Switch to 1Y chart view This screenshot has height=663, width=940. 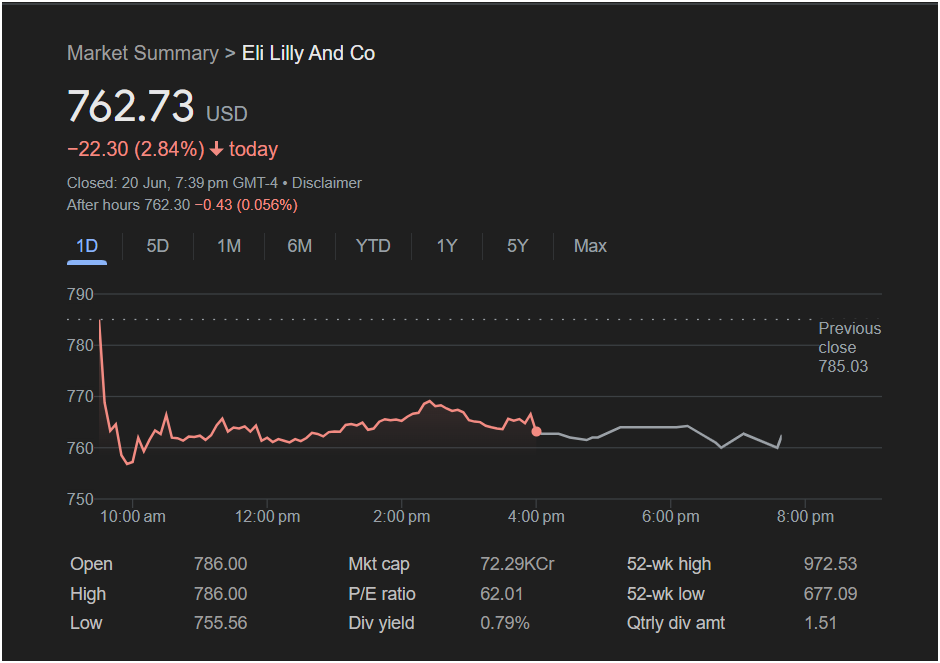click(x=447, y=246)
